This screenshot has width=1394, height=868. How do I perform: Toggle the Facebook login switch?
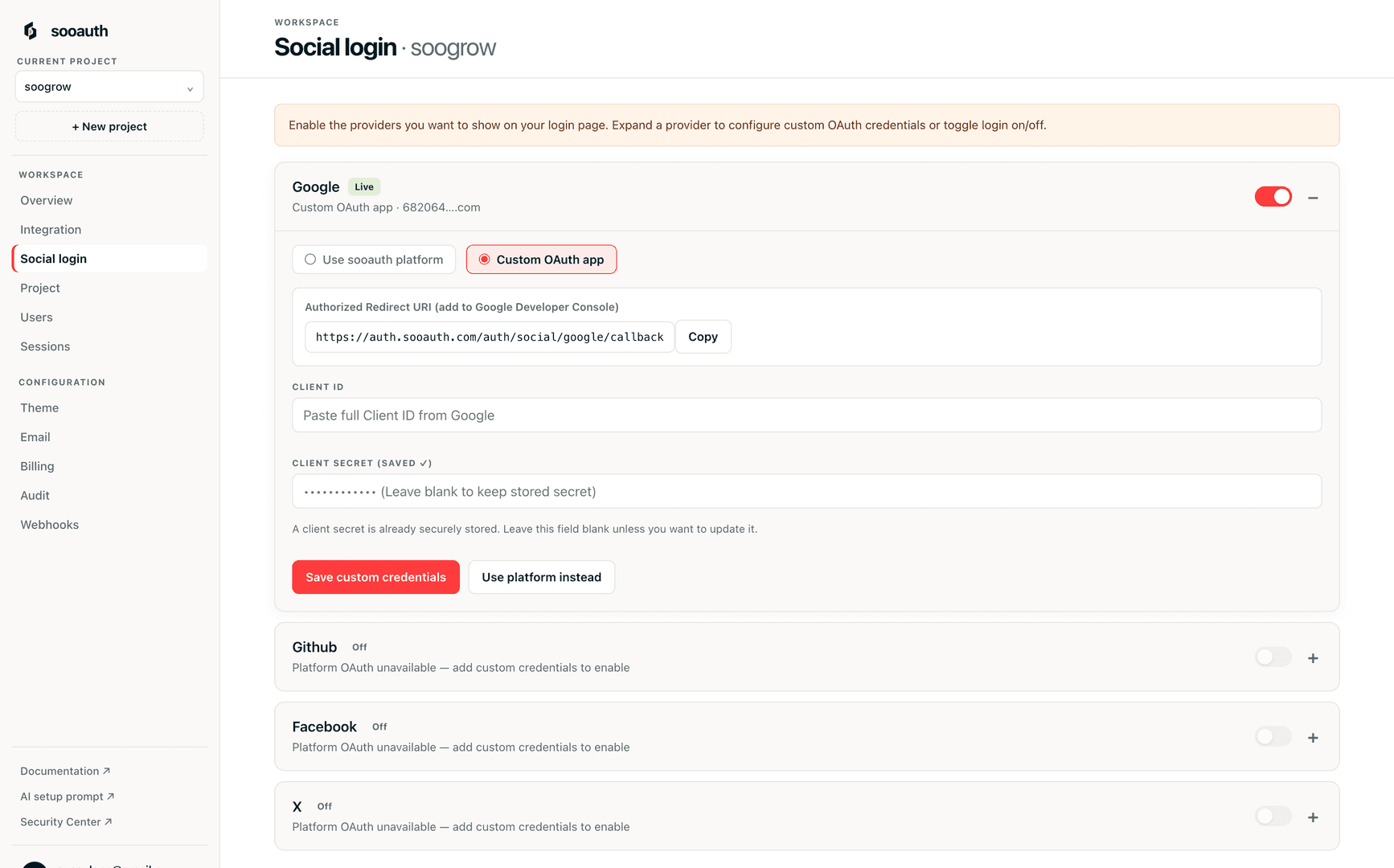point(1273,737)
